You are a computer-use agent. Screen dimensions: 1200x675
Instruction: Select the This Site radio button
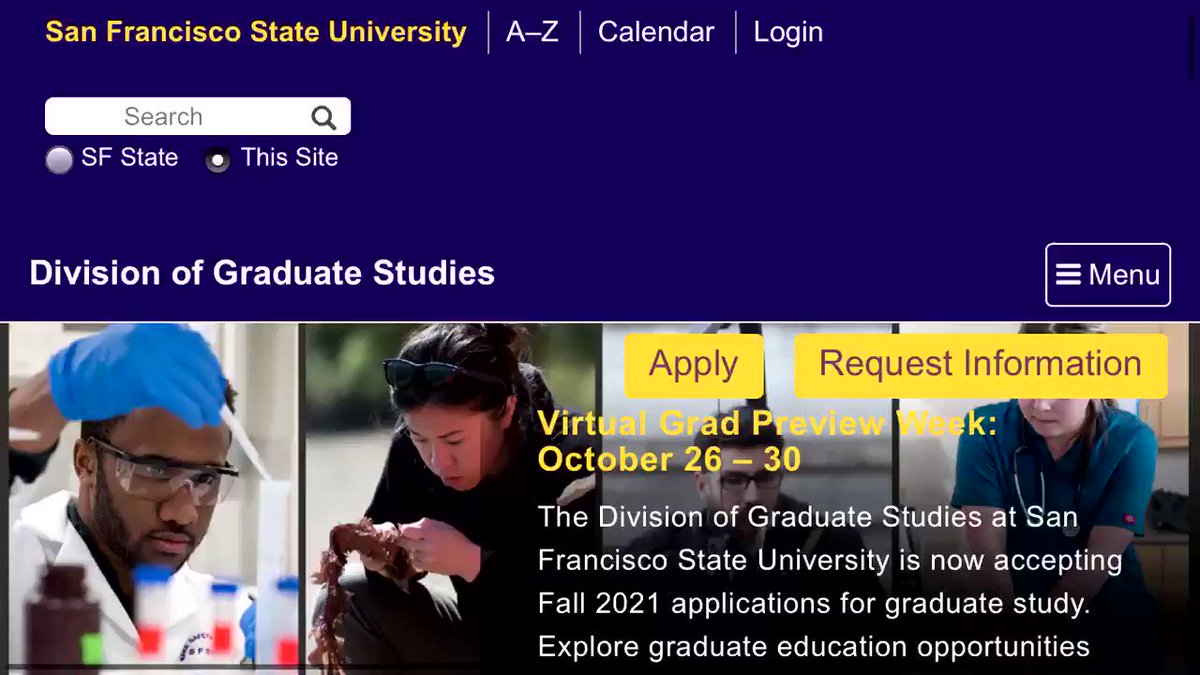coord(217,159)
